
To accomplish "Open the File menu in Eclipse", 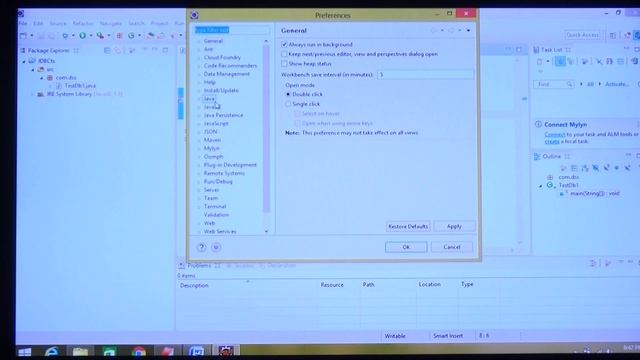I will click(23, 23).
